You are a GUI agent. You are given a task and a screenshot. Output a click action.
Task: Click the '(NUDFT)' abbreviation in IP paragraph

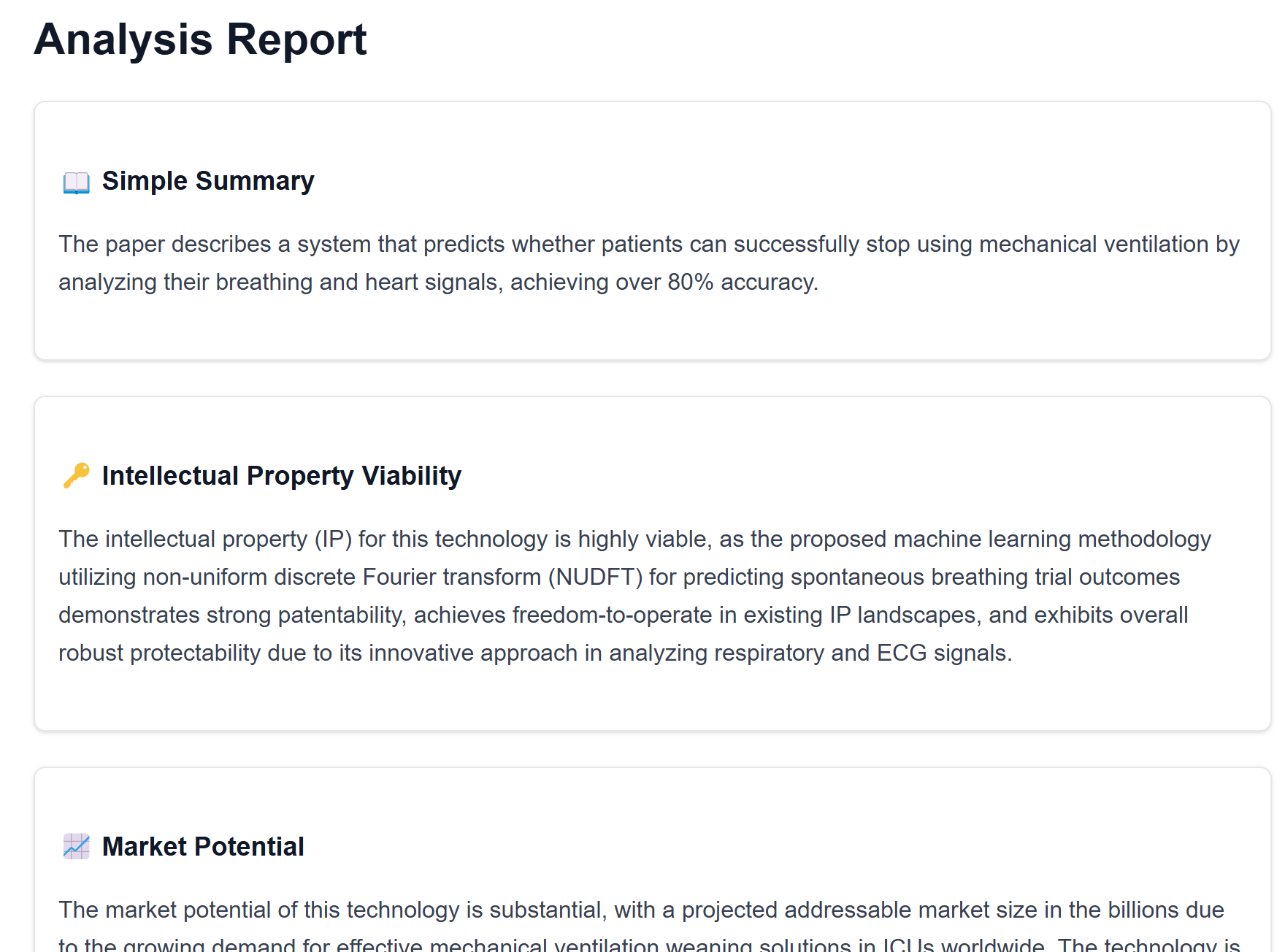point(595,577)
